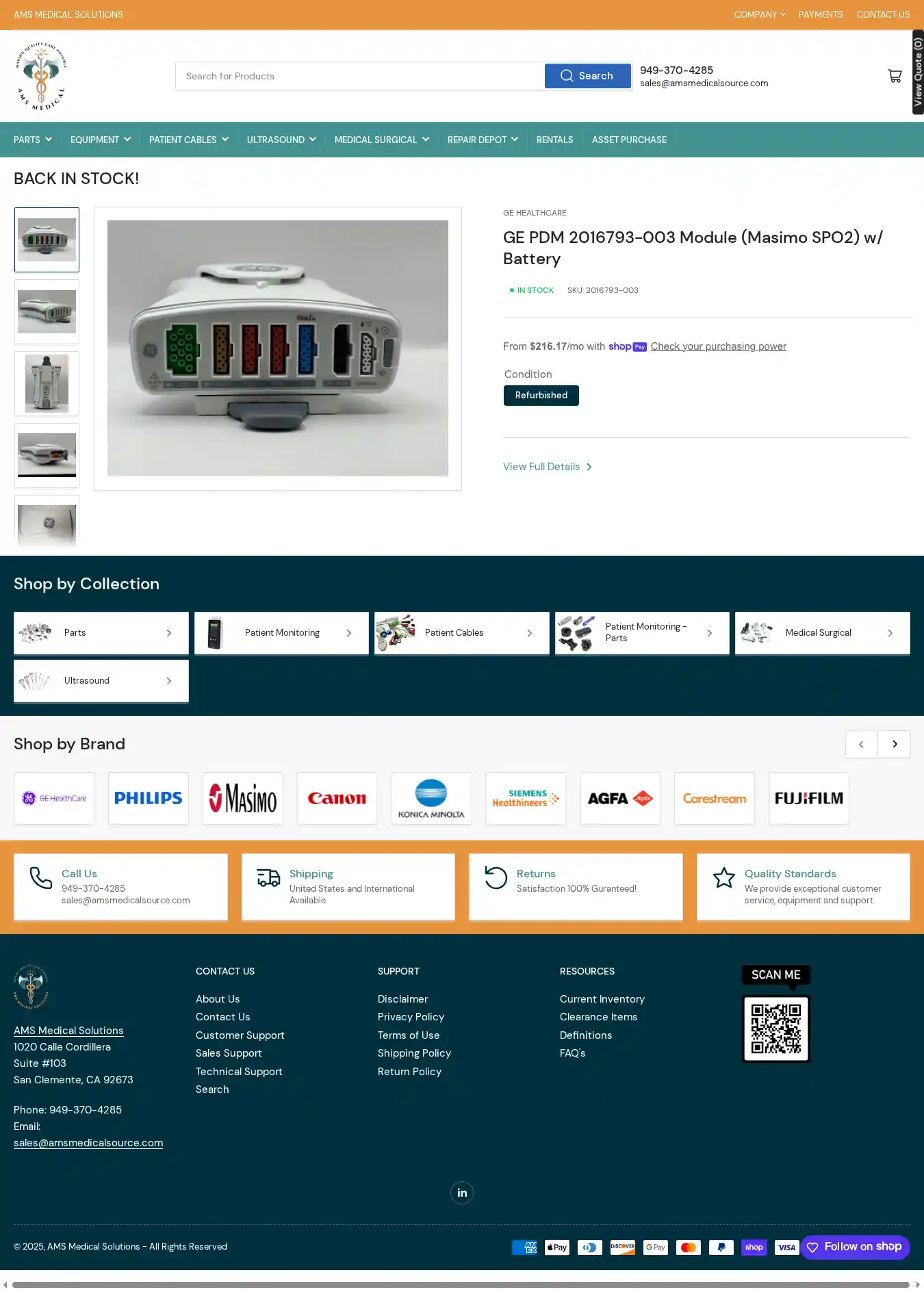Expand the Ultrasound navigation dropdown

(x=281, y=140)
